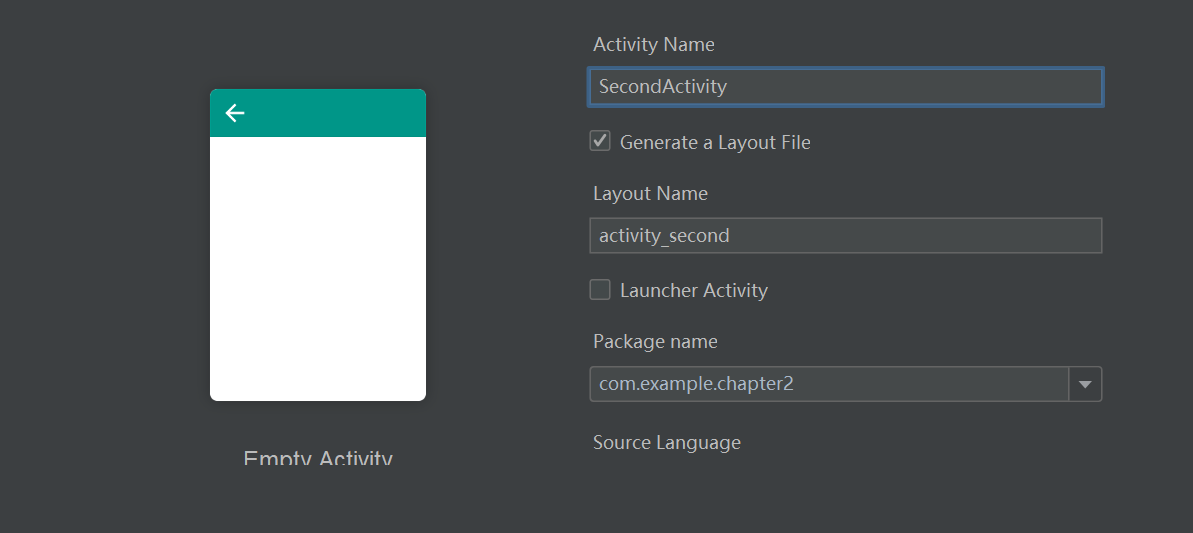Screen dimensions: 1193x533
Task: Click the 'Launcher Activity' label text
Action: [694, 291]
